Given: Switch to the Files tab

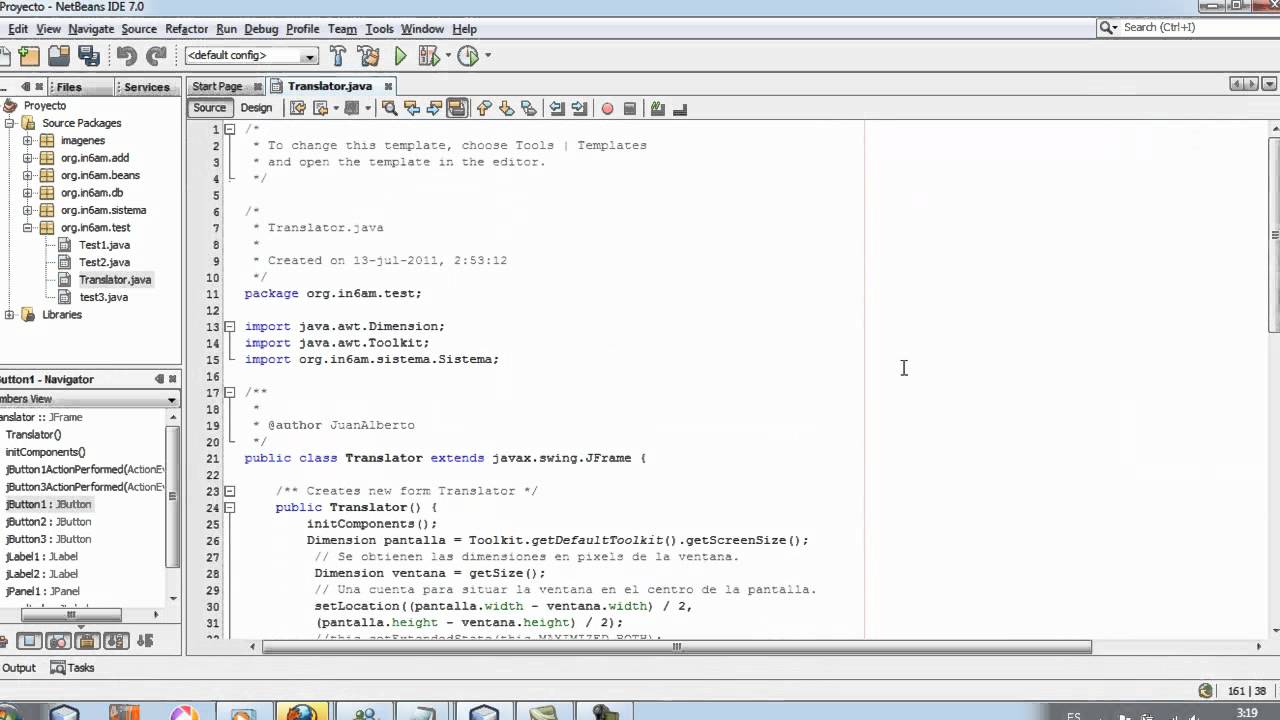Looking at the screenshot, I should tap(70, 87).
